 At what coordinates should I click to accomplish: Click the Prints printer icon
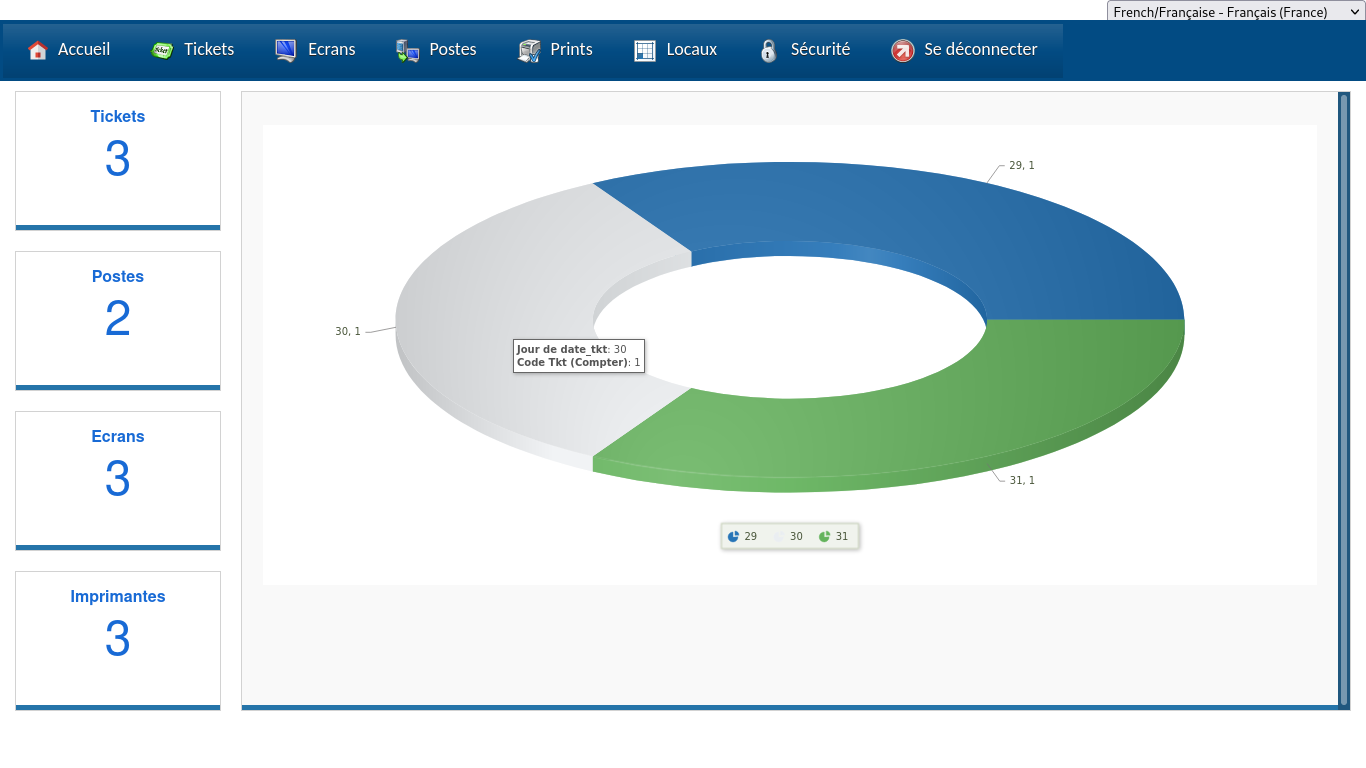coord(529,50)
